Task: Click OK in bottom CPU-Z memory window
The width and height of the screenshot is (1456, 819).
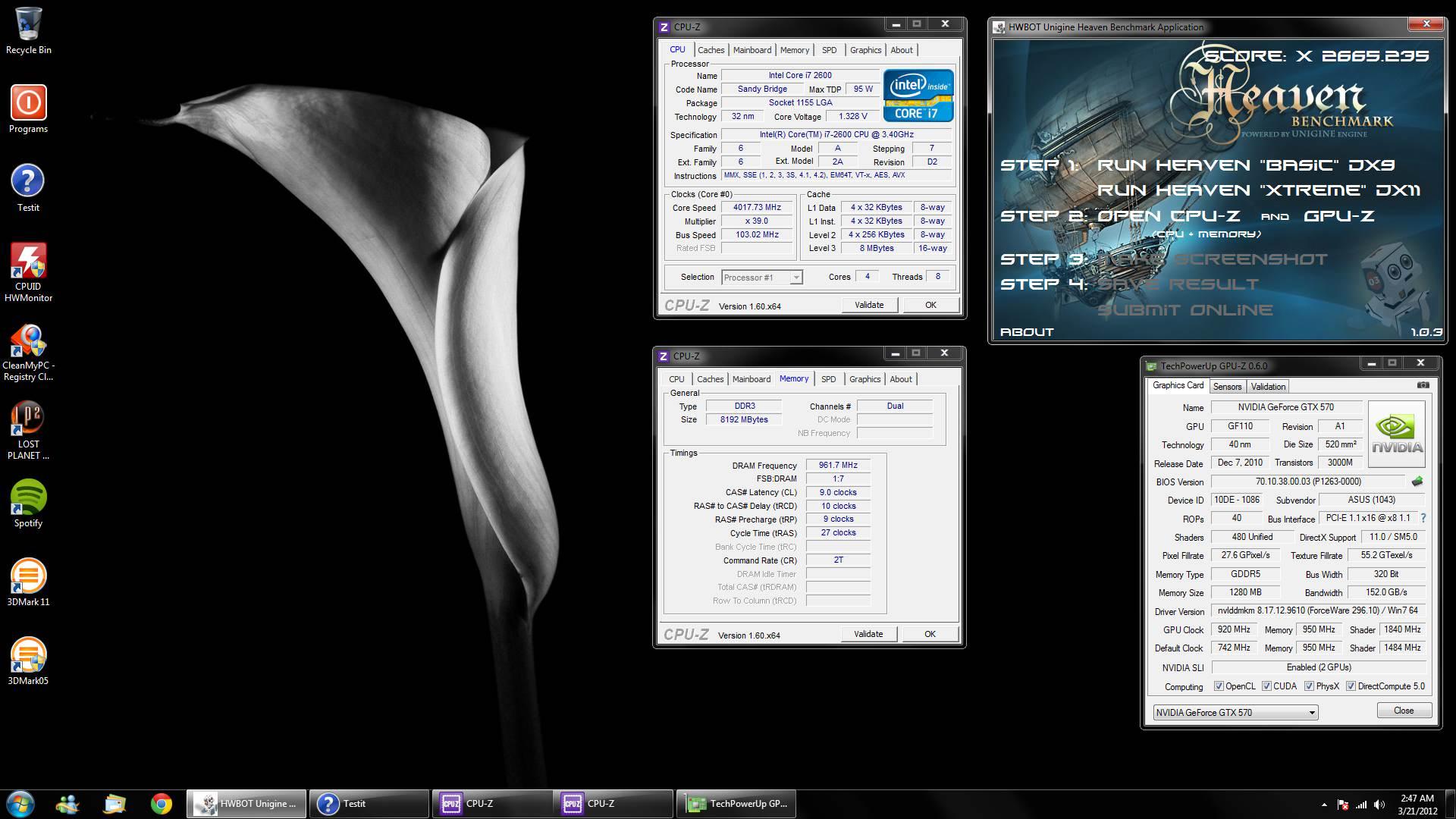Action: click(x=930, y=634)
